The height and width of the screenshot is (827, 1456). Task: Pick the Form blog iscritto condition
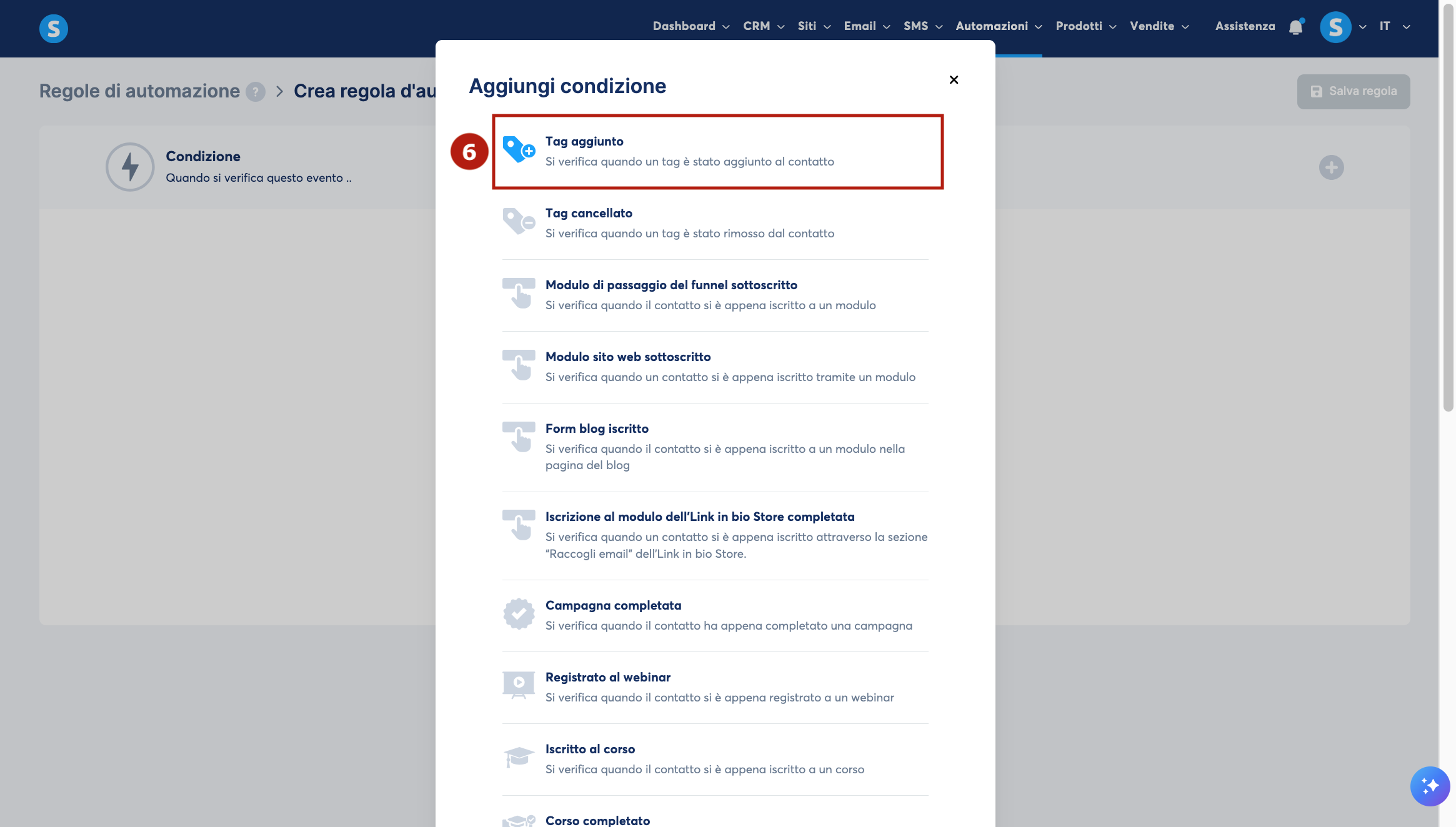point(715,447)
